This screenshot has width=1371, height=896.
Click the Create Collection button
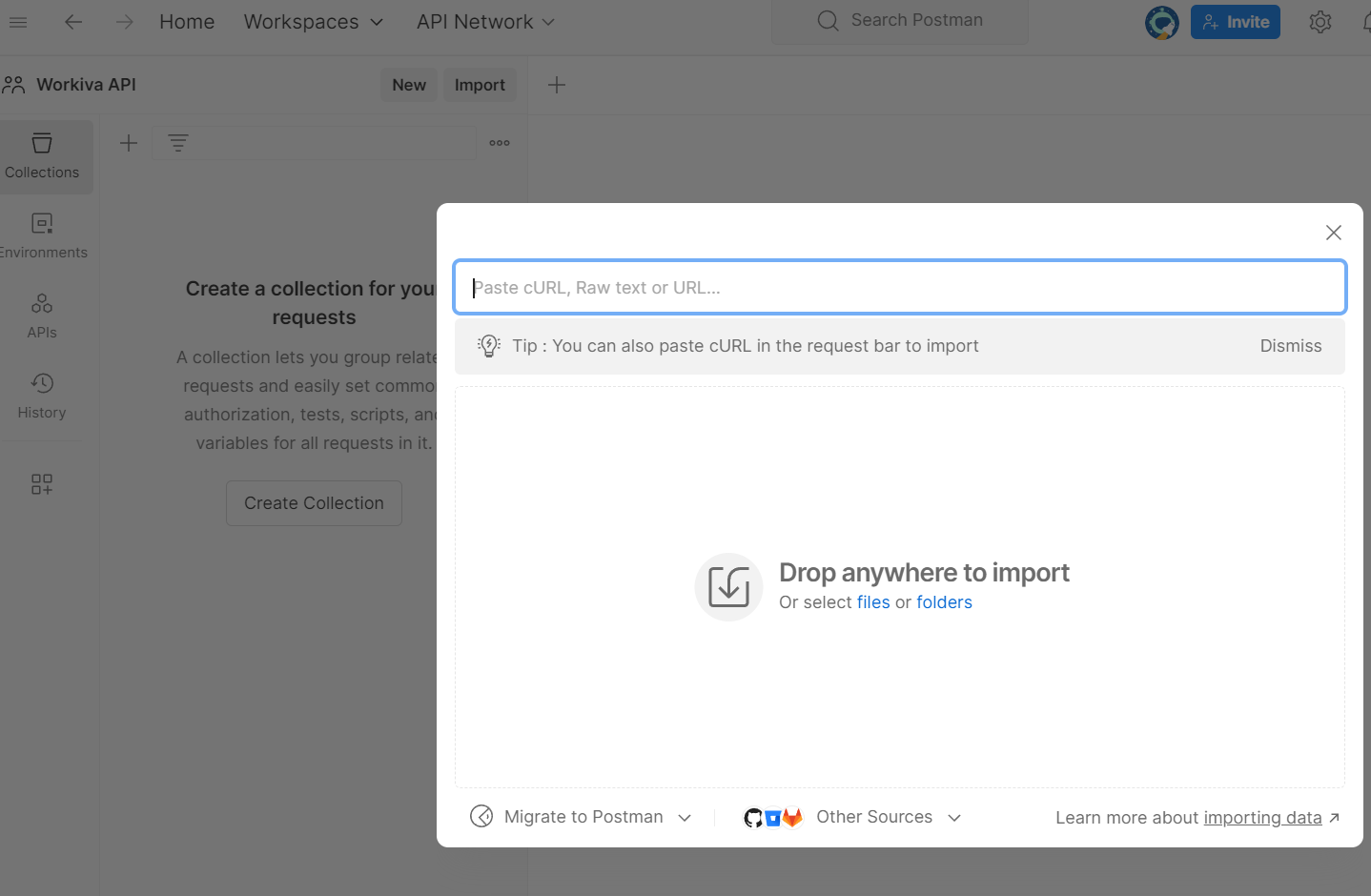314,502
